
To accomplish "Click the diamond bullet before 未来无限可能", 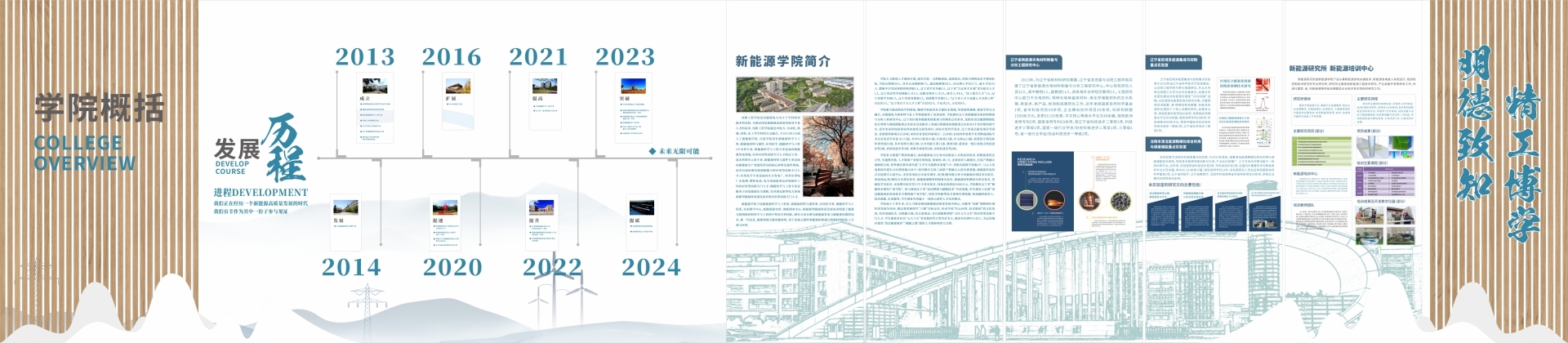I will [652, 151].
